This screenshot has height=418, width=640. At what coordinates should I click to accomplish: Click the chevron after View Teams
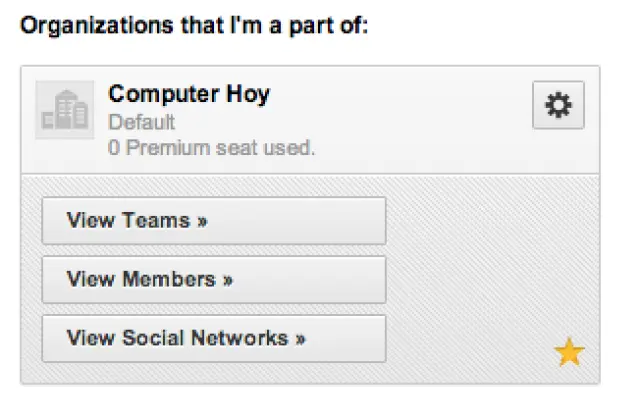202,221
